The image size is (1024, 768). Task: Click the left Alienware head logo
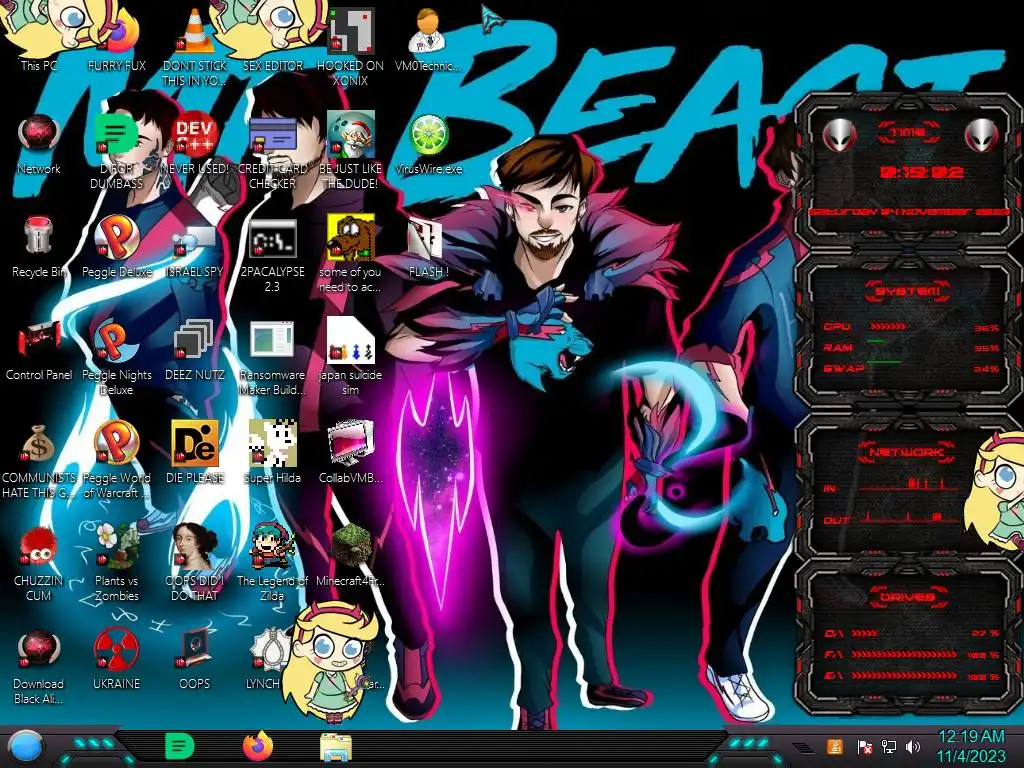click(x=839, y=135)
